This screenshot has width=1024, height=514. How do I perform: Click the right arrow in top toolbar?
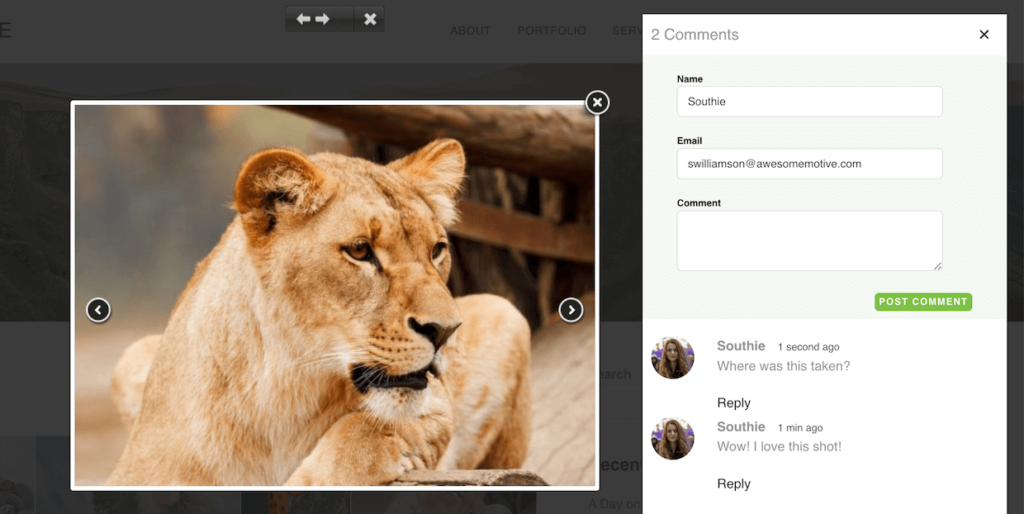coord(323,19)
